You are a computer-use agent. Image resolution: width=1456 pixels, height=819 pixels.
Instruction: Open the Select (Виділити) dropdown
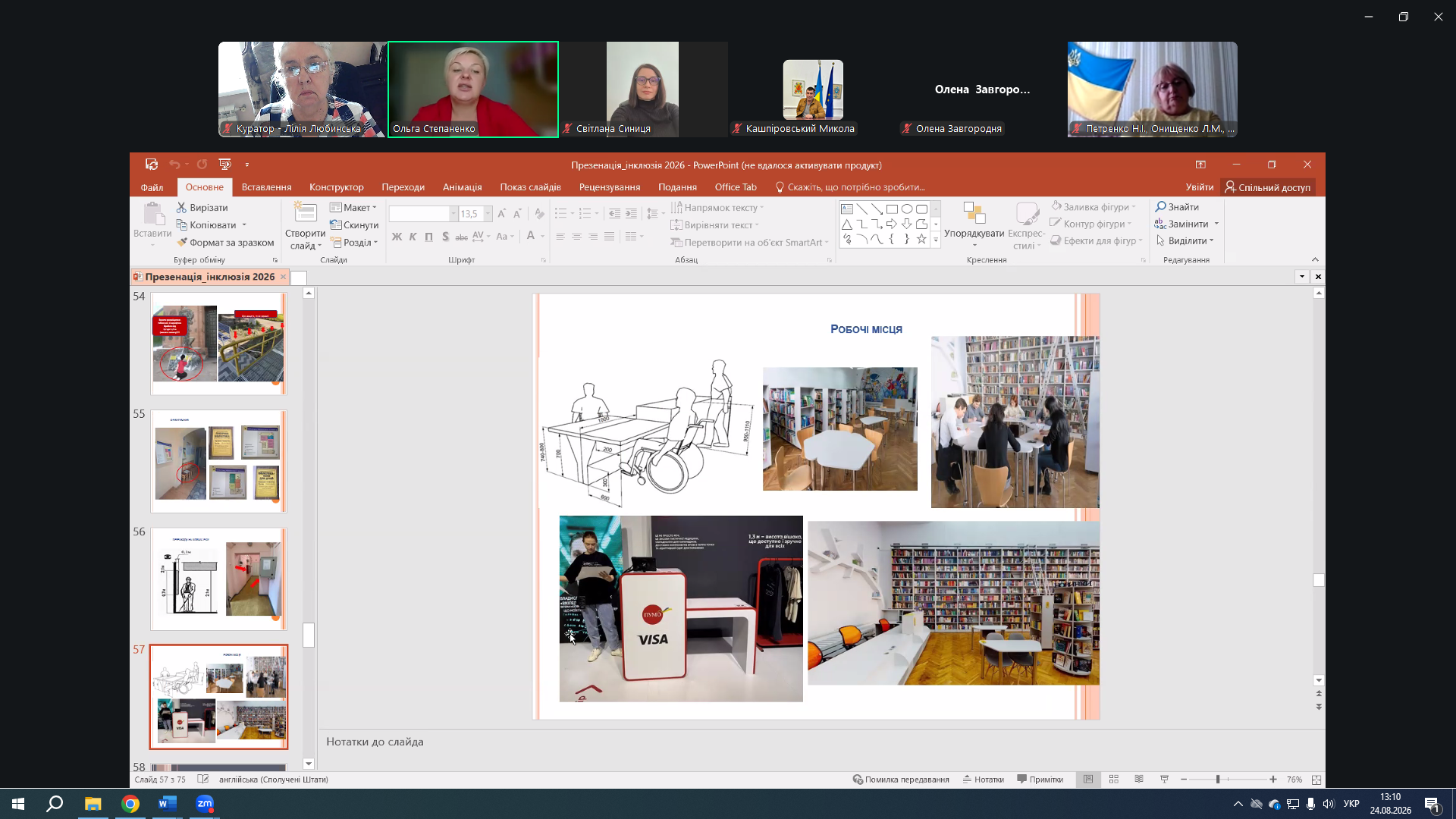[x=1185, y=241]
